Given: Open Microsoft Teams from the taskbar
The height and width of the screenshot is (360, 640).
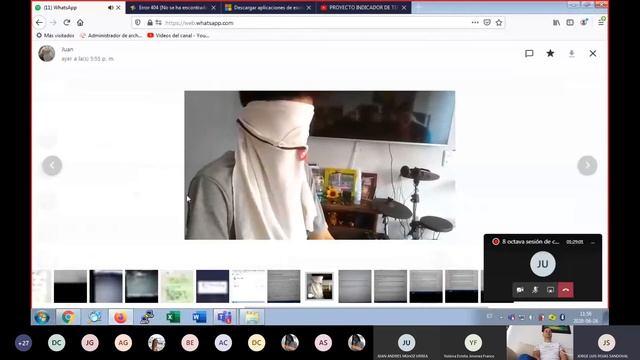Looking at the screenshot, I should tap(224, 317).
